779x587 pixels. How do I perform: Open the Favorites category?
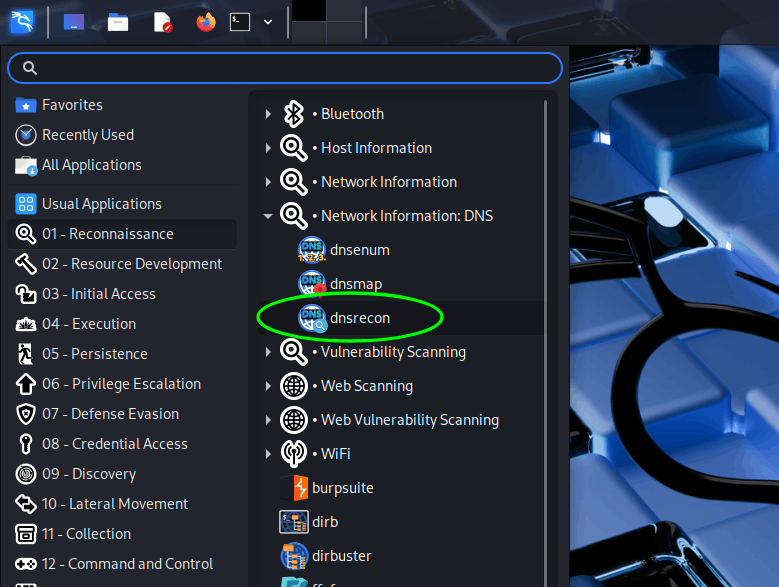[x=122, y=105]
